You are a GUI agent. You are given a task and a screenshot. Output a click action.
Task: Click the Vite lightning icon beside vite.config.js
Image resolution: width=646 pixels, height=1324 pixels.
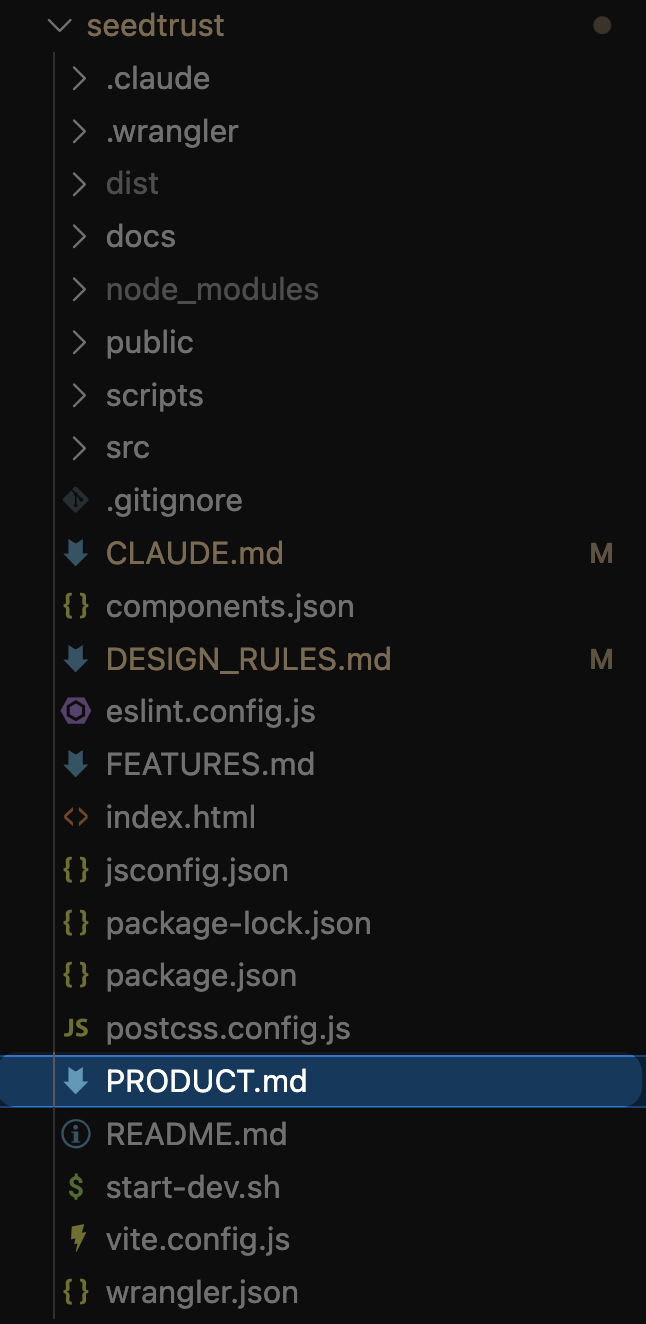pos(77,1239)
